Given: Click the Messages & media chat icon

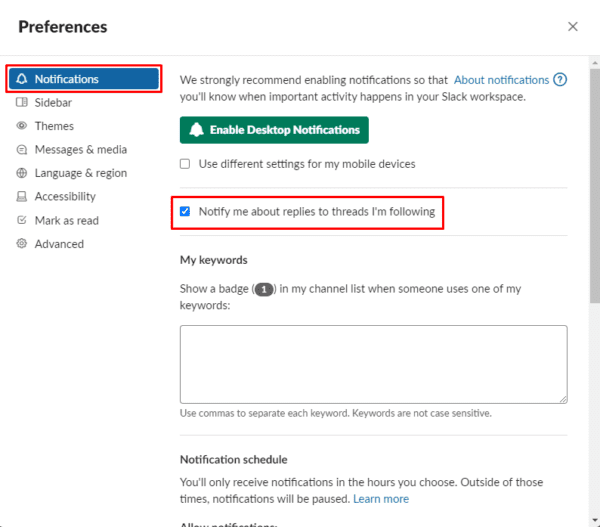Looking at the screenshot, I should (22, 149).
